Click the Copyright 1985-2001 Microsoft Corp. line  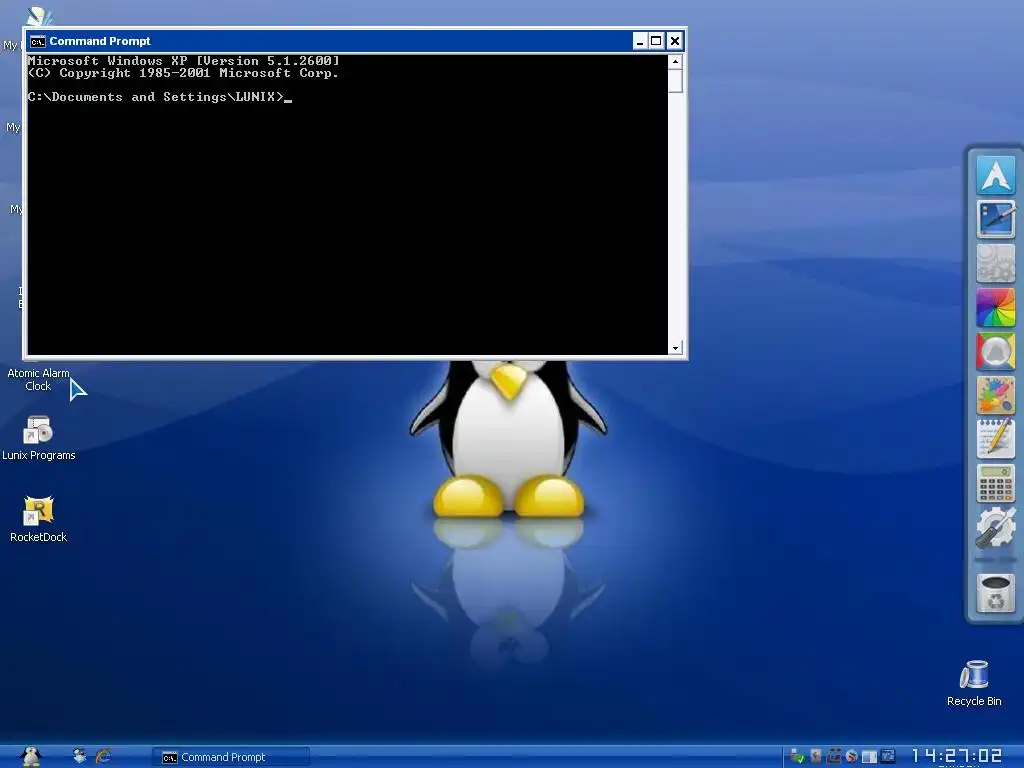point(184,73)
